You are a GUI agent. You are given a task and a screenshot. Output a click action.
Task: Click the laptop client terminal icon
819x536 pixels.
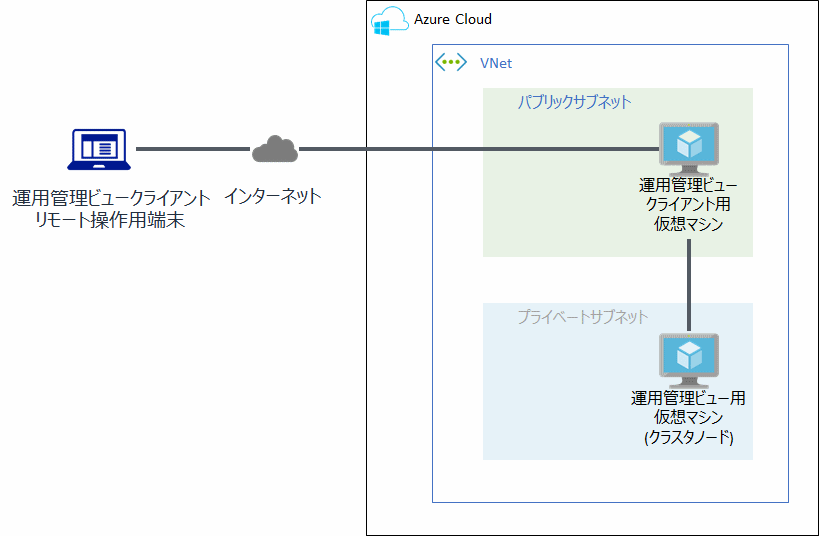[x=96, y=150]
